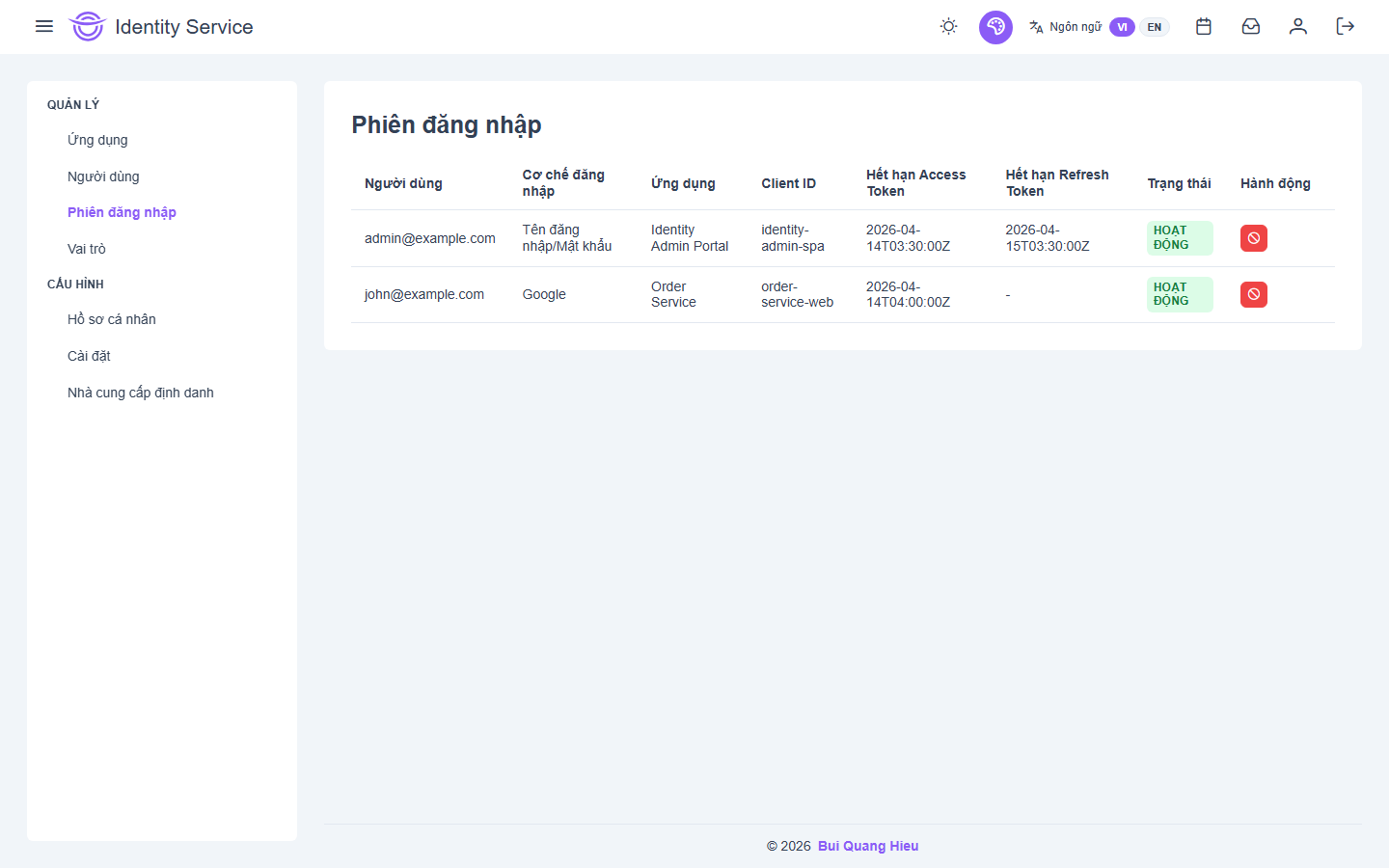Open Nhà cung cấp định danh
The width and height of the screenshot is (1389, 868).
pyautogui.click(x=141, y=393)
